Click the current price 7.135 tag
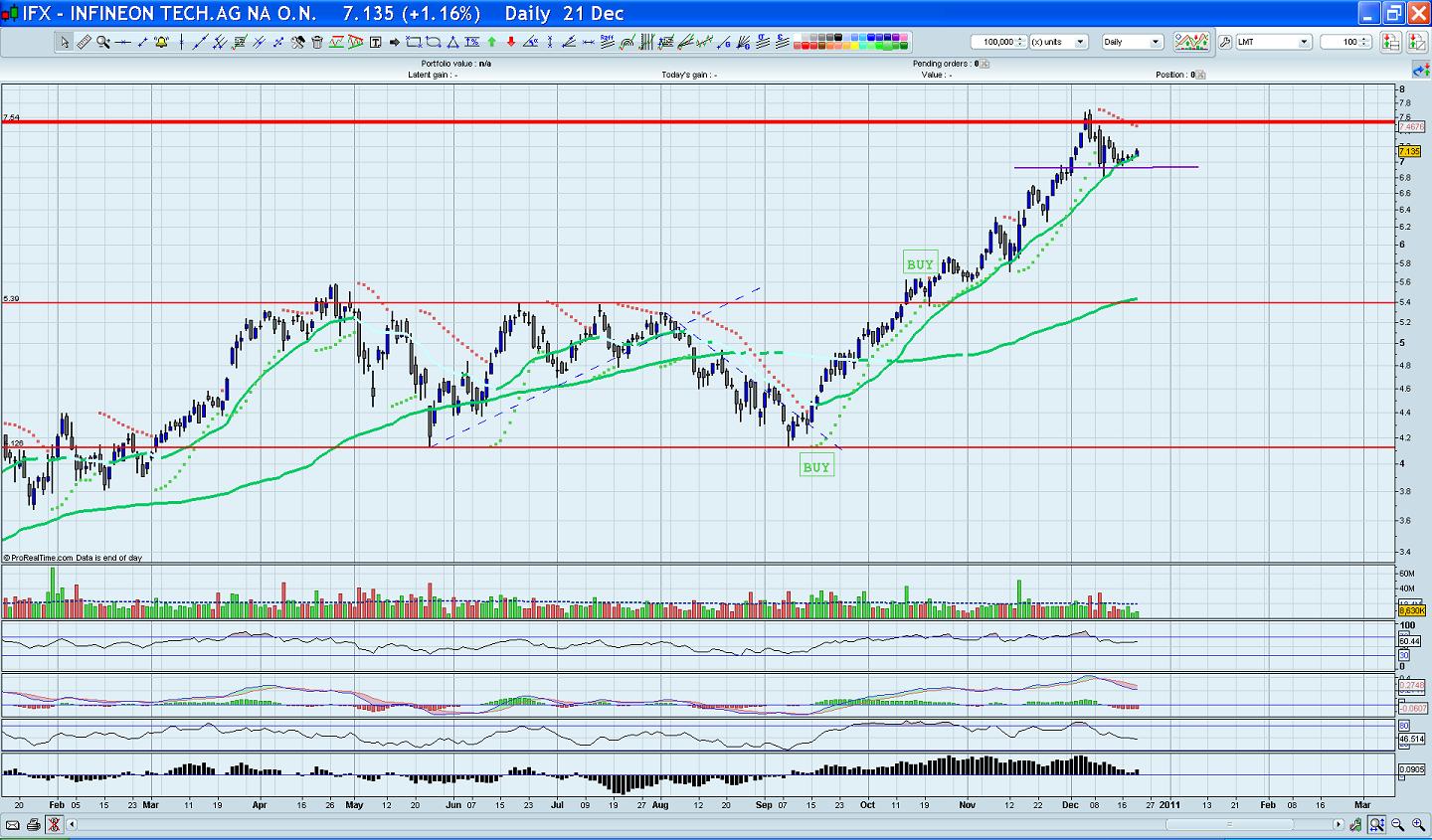This screenshot has width=1432, height=840. click(1410, 151)
